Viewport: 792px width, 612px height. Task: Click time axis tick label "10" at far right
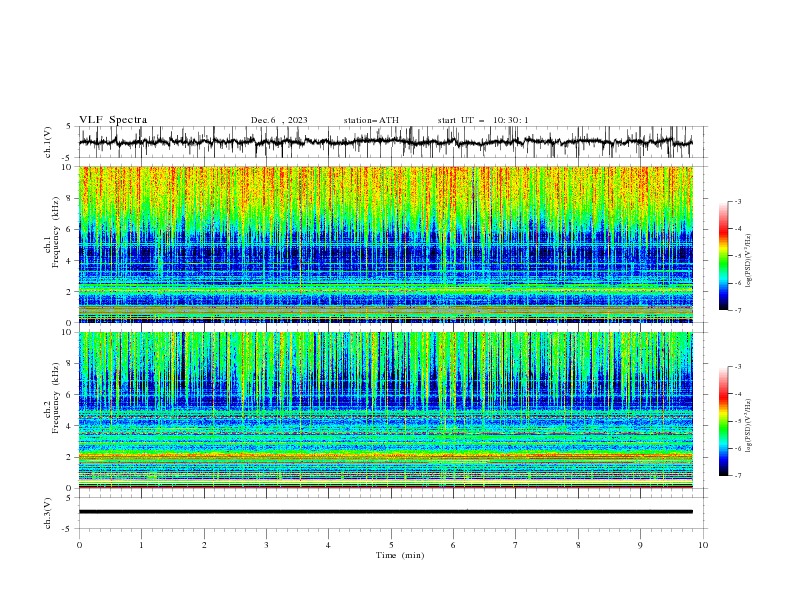pos(703,545)
